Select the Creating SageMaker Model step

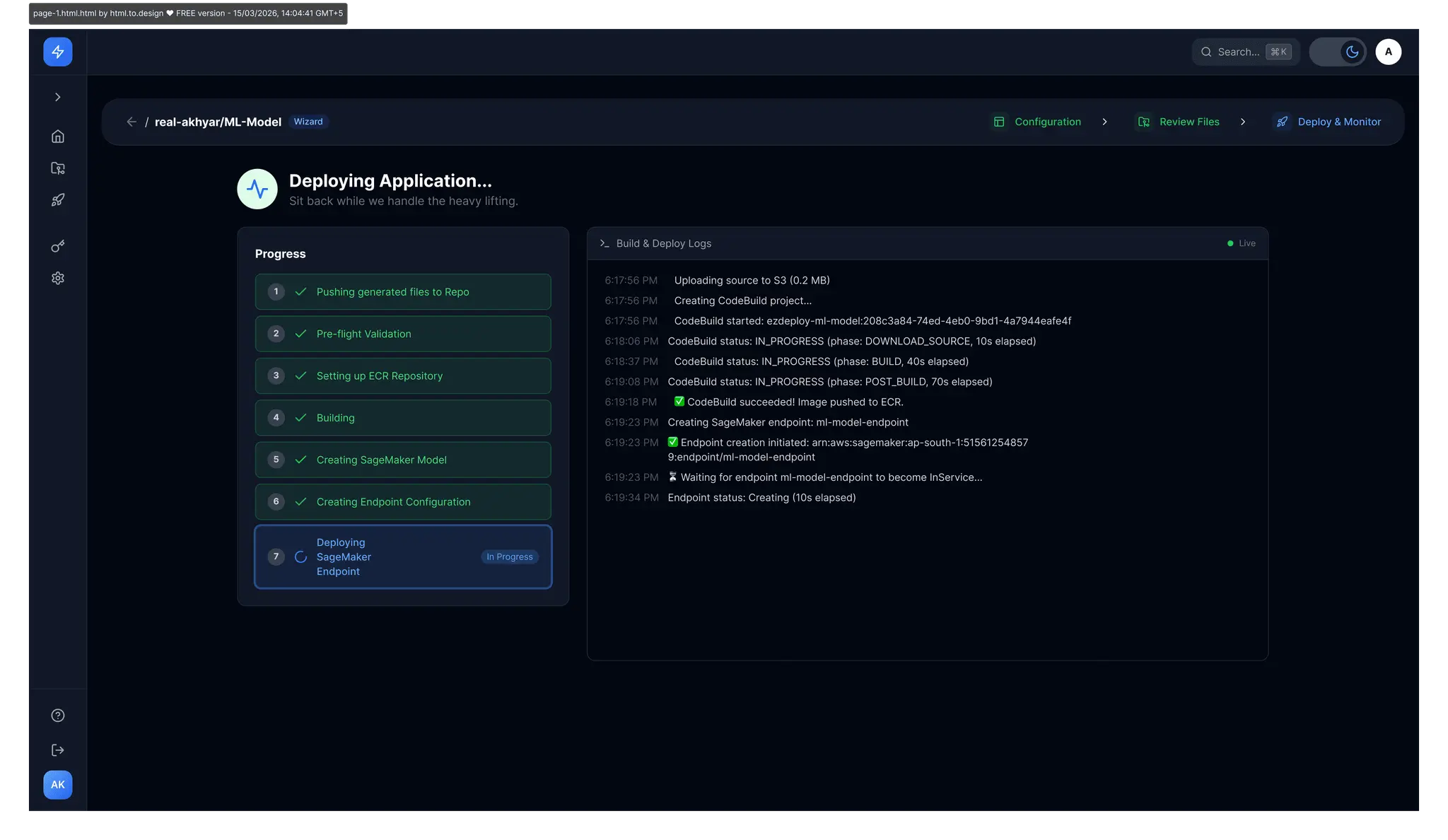pos(403,460)
